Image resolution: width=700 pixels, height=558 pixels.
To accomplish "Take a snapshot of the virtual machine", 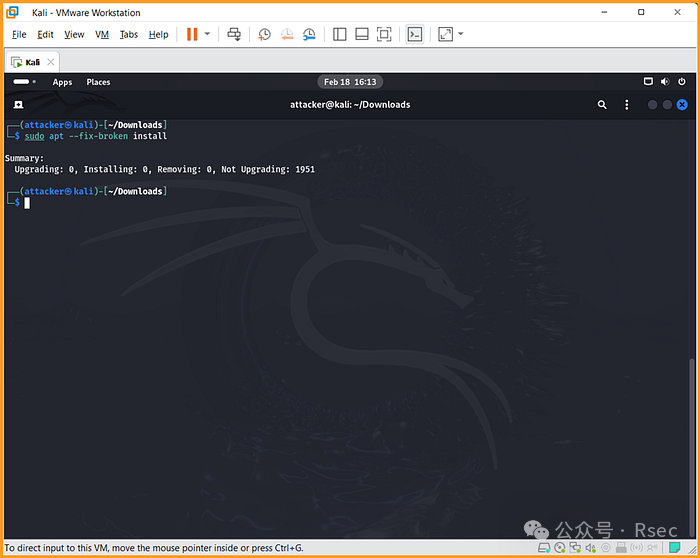I will click(264, 34).
